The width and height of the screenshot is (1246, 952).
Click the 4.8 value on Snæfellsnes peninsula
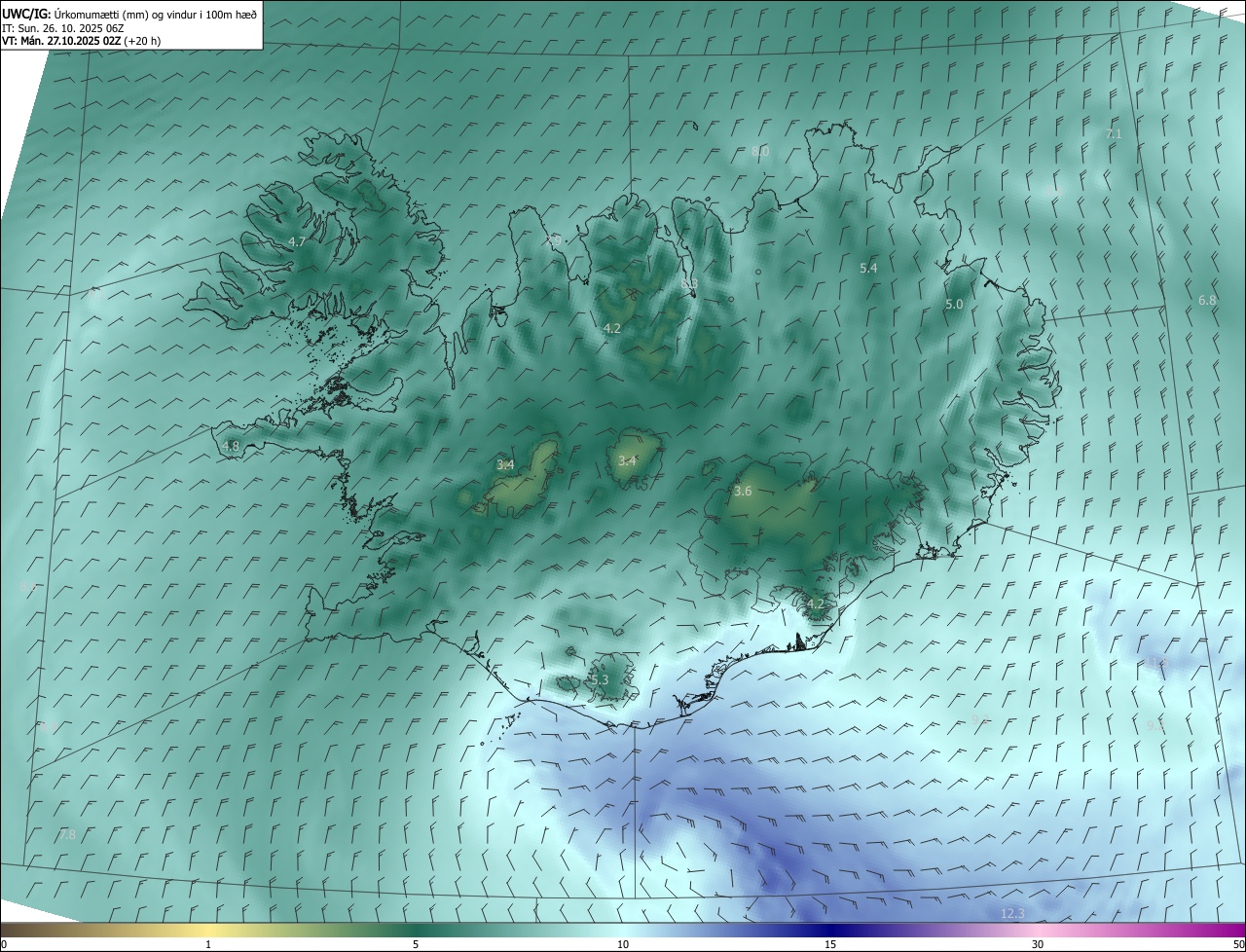(x=231, y=446)
